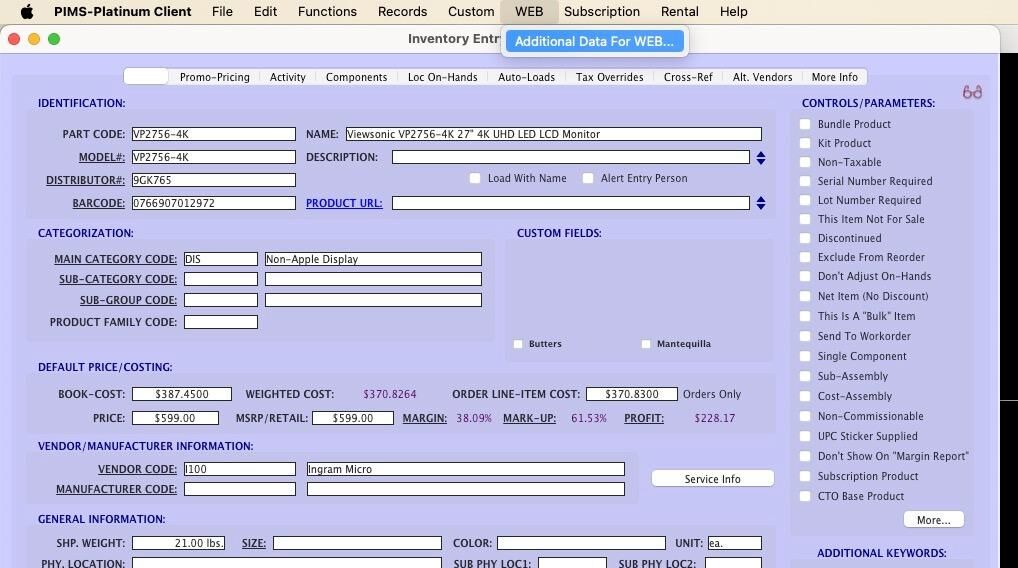1018x568 pixels.
Task: Open the Alt. Vendors tab
Action: [763, 77]
